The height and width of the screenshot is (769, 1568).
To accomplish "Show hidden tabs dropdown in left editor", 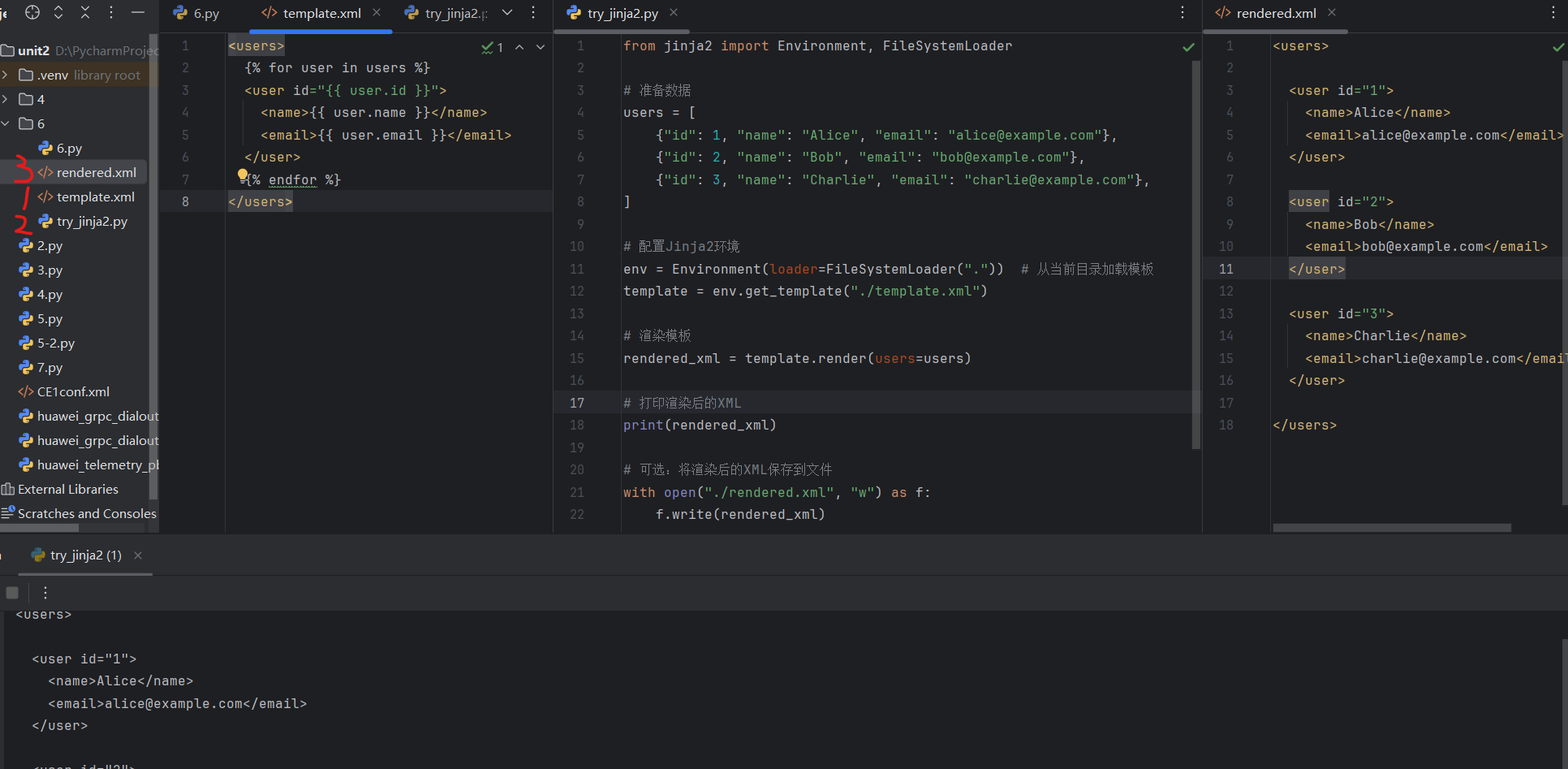I will (507, 12).
